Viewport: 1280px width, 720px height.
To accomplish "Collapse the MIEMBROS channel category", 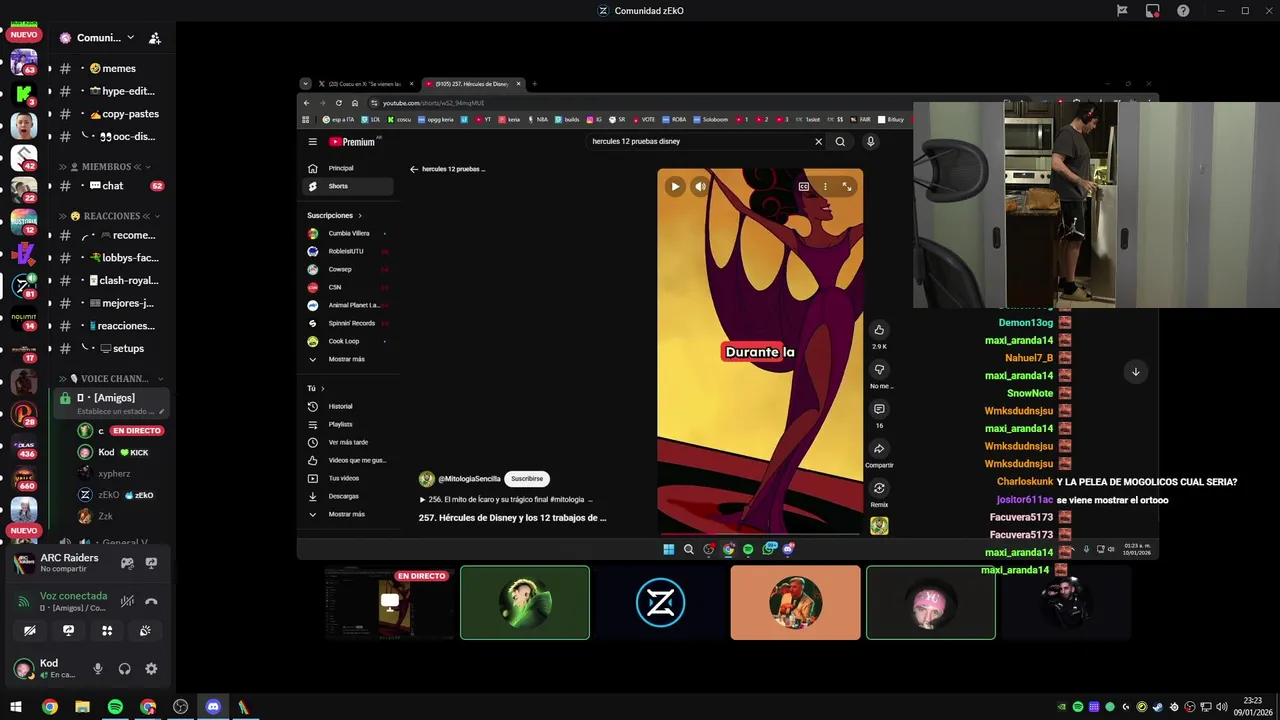I will point(105,167).
